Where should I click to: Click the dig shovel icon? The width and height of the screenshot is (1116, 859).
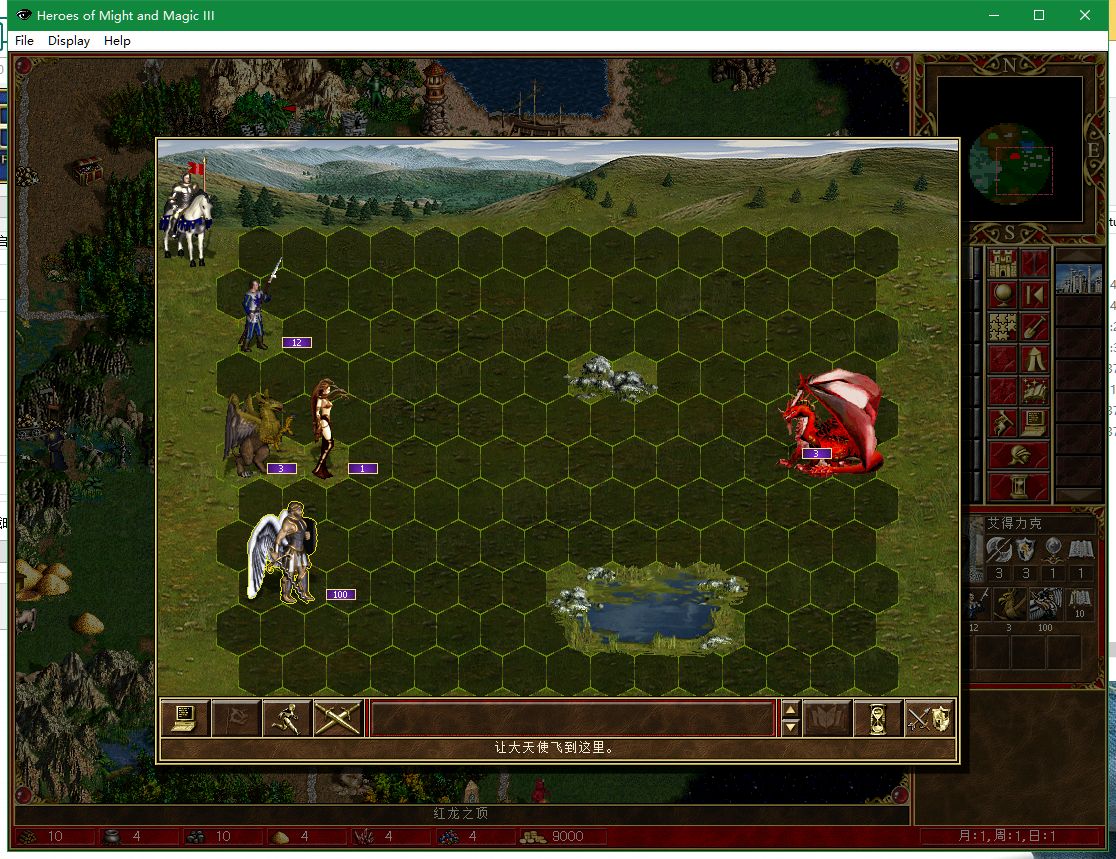(1034, 327)
